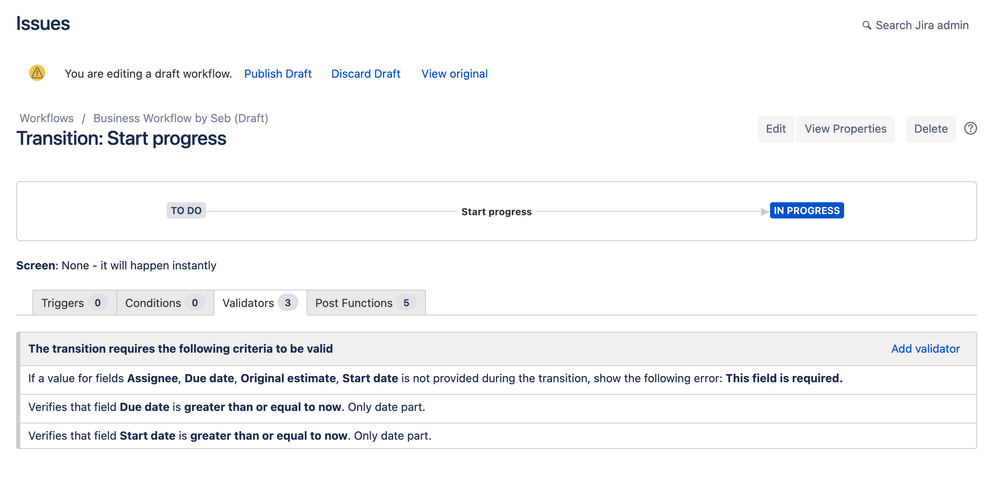
Task: Click the TO DO status lozenge
Action: pos(186,211)
